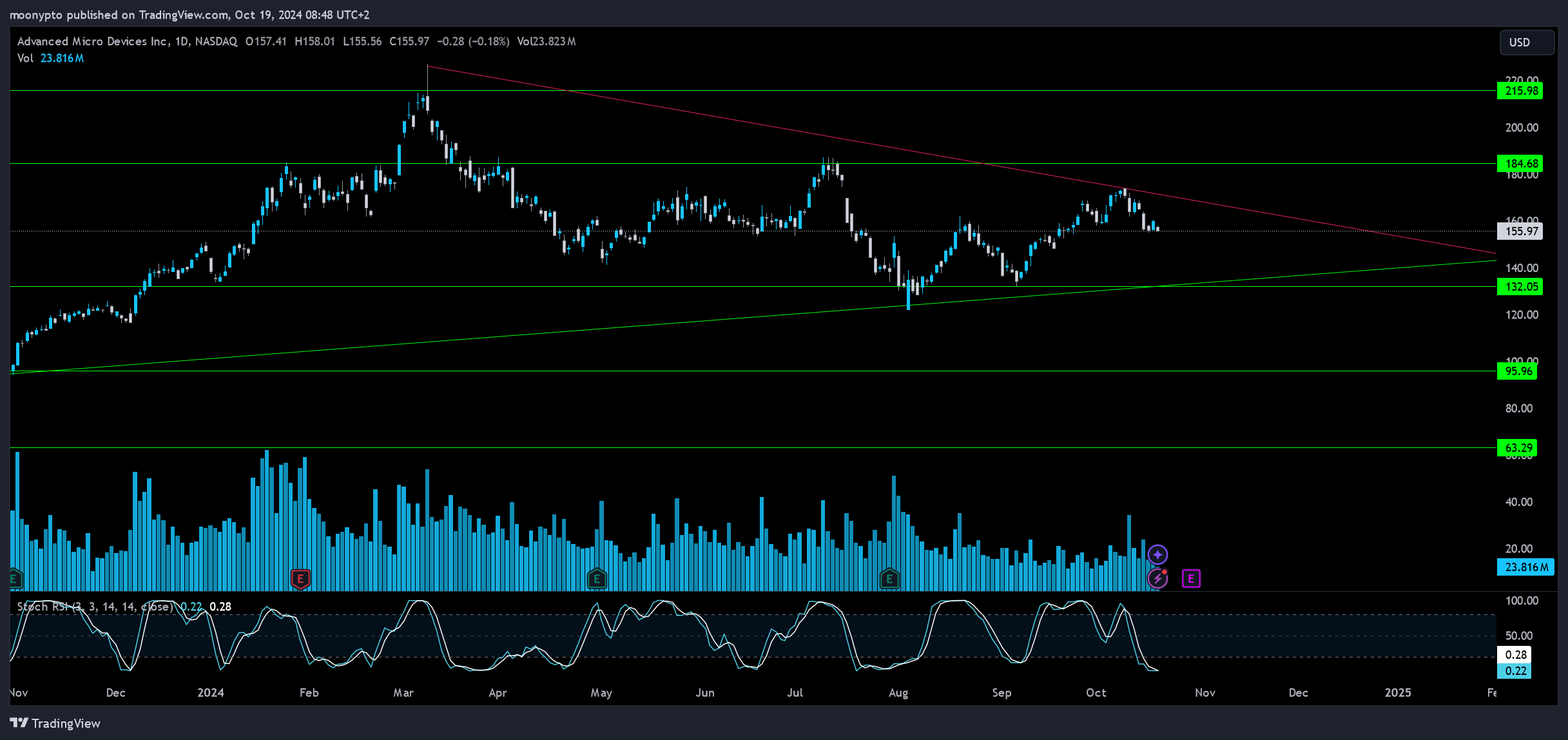
Task: Click the 132.05 price level label
Action: [x=1520, y=287]
